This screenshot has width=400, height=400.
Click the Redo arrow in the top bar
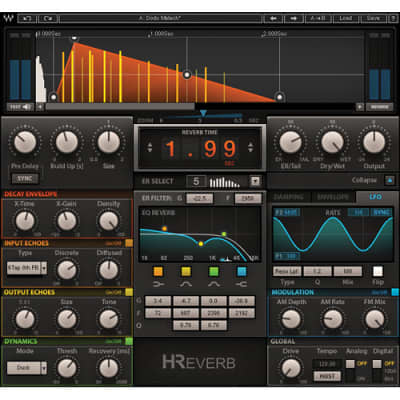48,19
